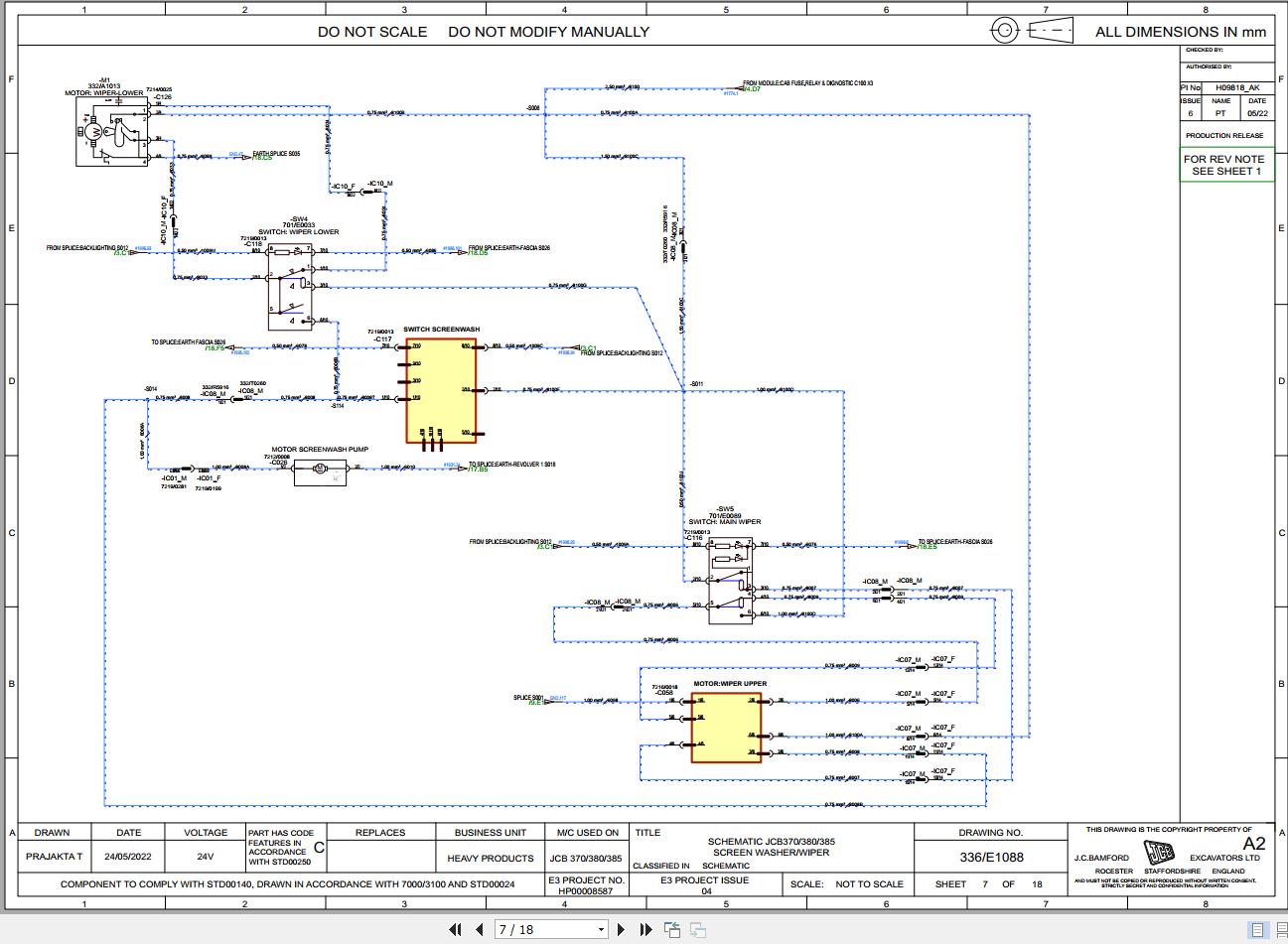
Task: Open the page number dropdown
Action: (x=601, y=928)
